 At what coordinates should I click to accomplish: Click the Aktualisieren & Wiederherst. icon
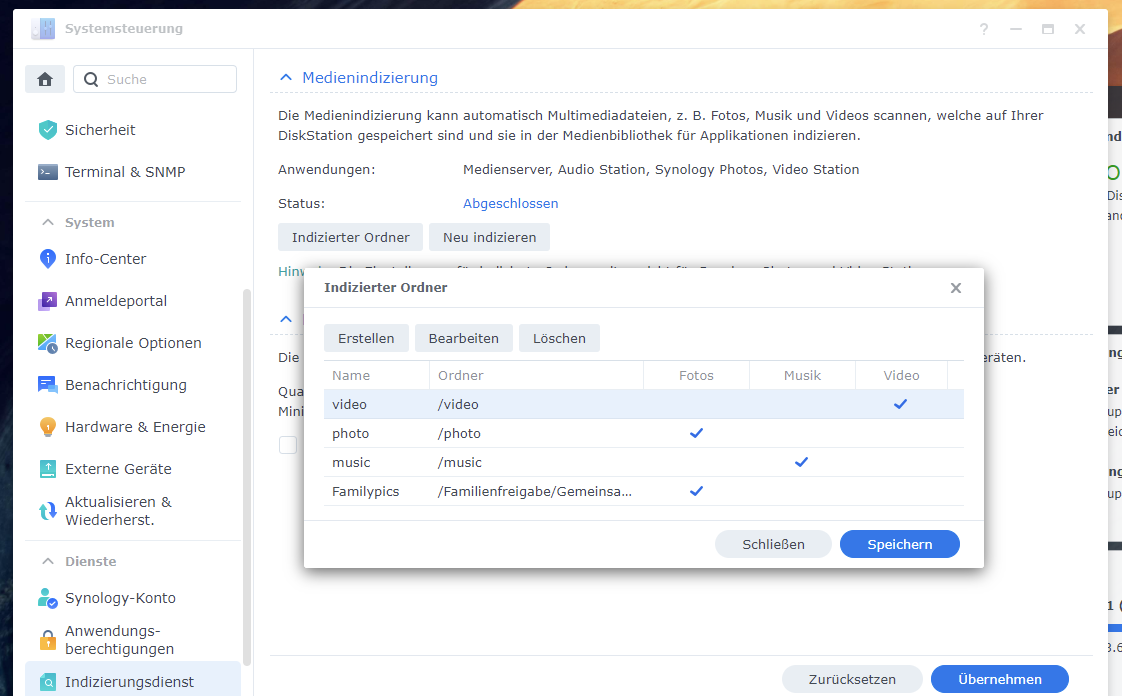(47, 511)
